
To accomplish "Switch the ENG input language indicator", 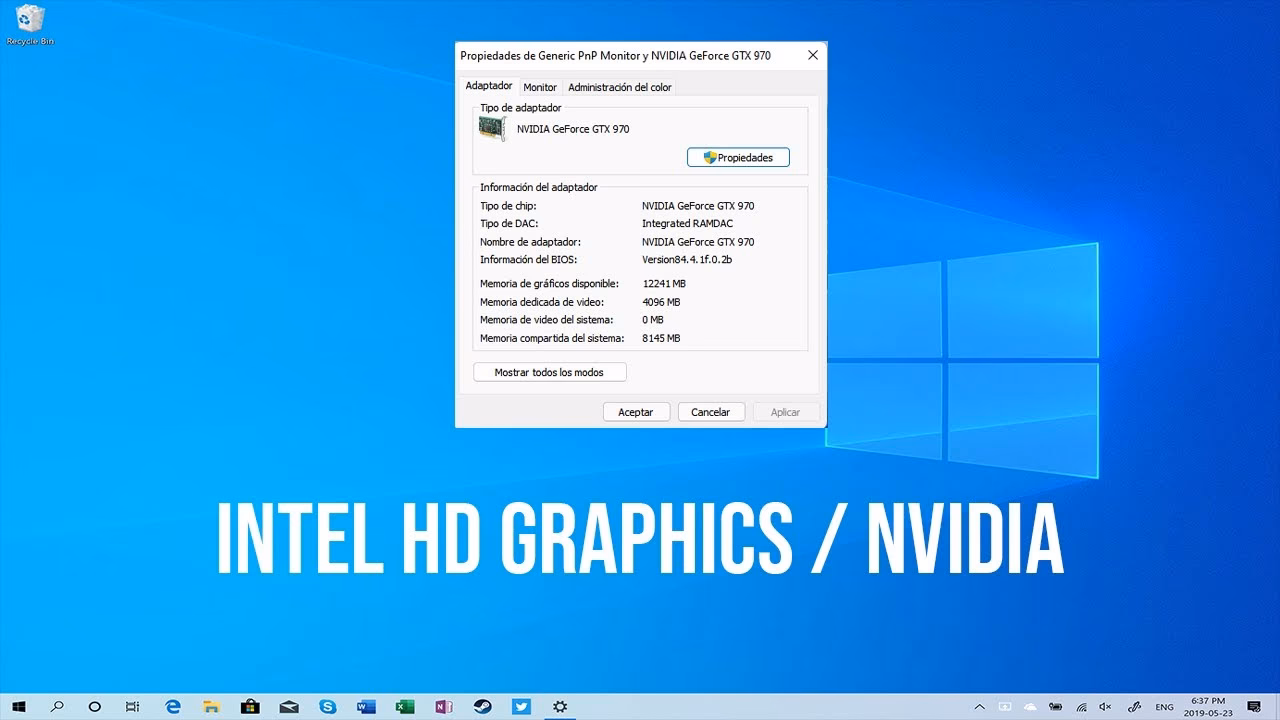I will [1165, 707].
